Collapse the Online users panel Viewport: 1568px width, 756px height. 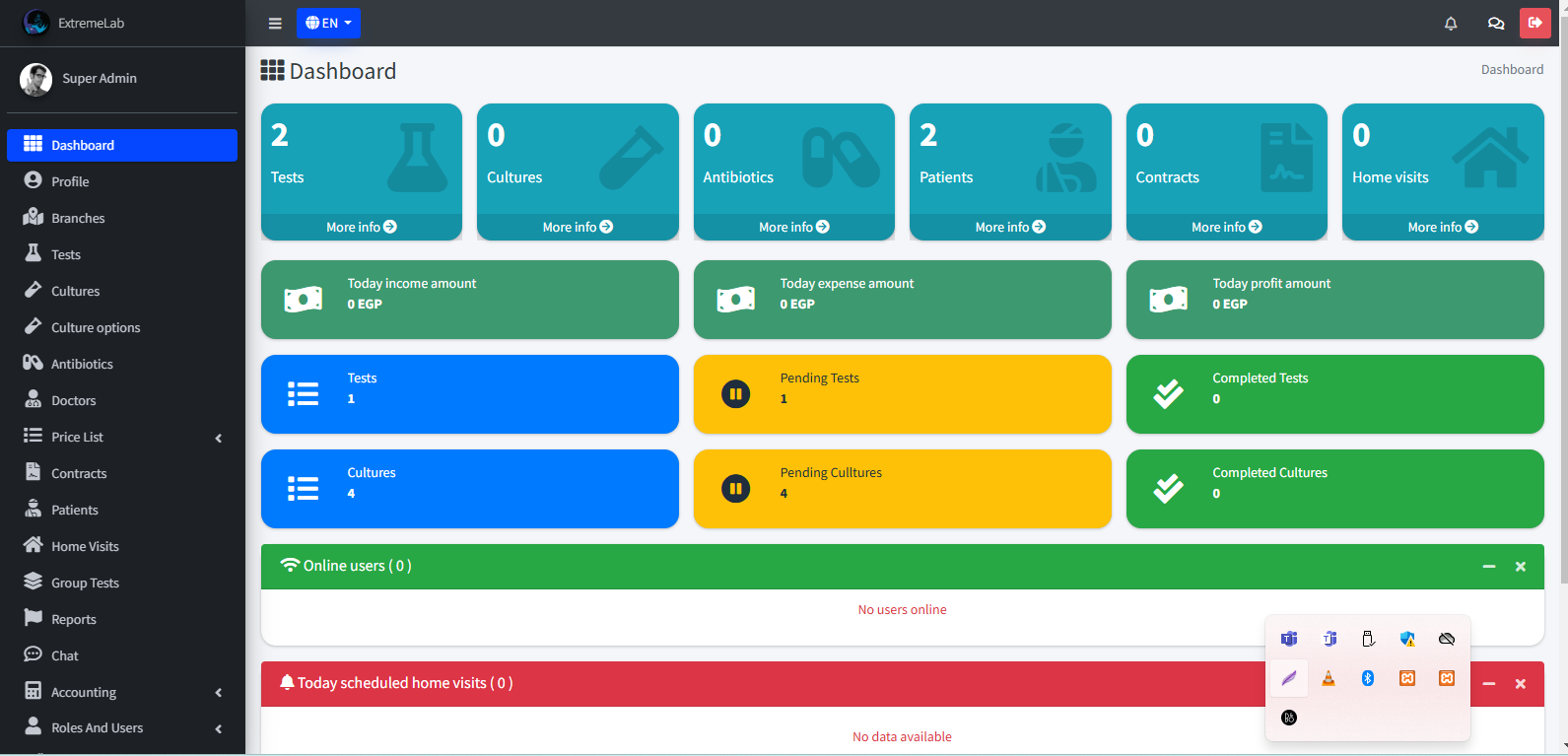1489,567
